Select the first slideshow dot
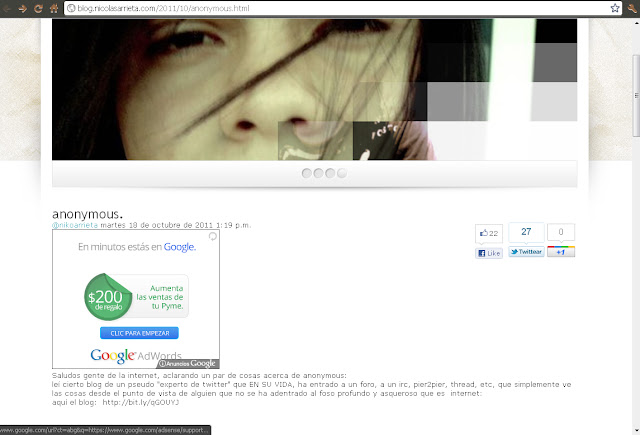This screenshot has height=435, width=640. click(307, 173)
